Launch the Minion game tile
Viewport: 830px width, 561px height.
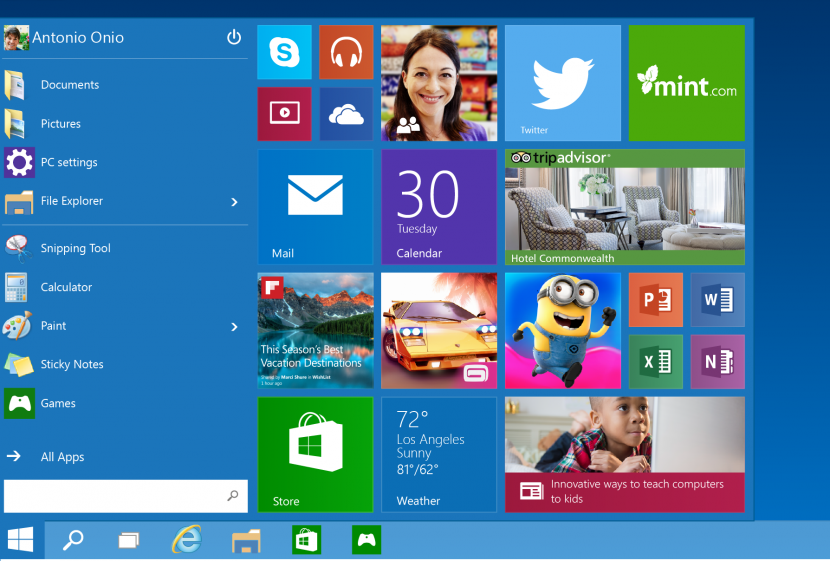(563, 331)
